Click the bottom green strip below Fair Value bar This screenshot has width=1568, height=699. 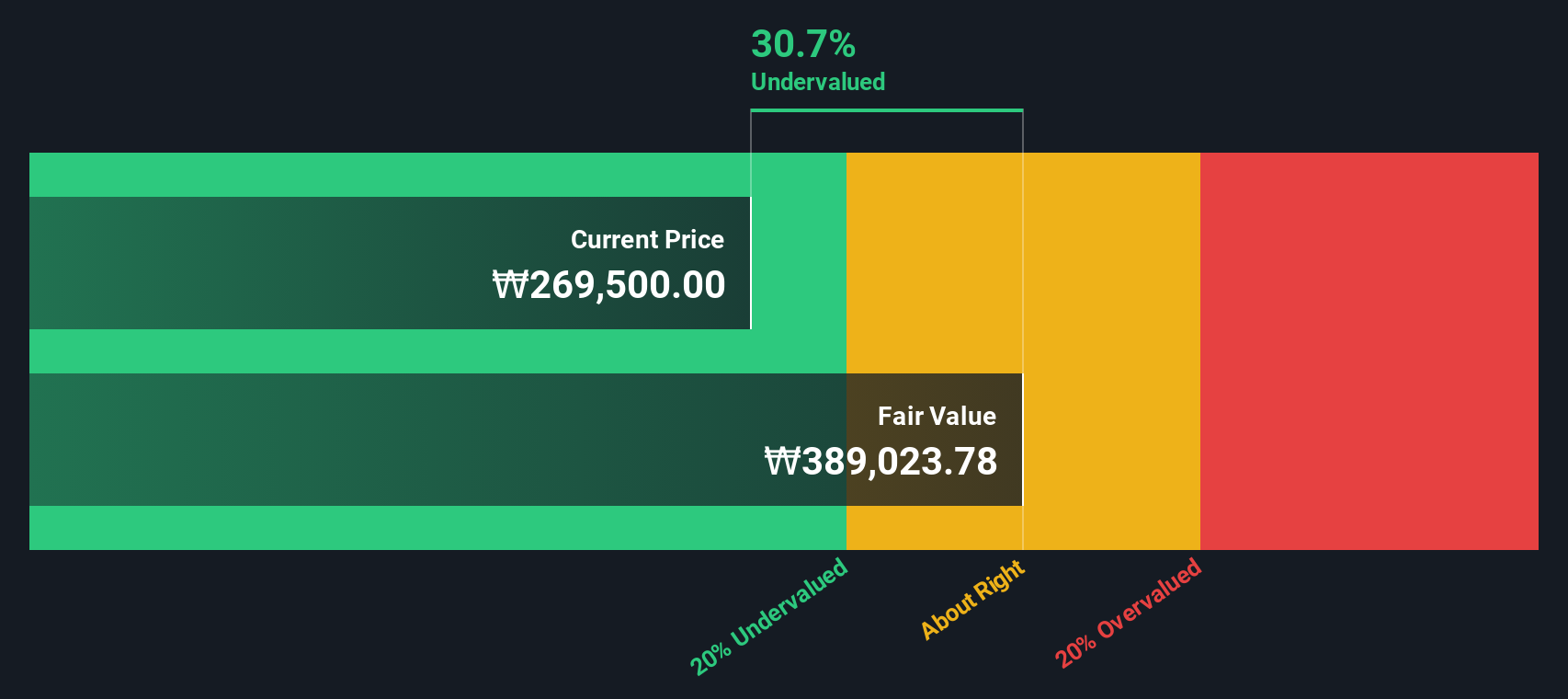pyautogui.click(x=437, y=528)
